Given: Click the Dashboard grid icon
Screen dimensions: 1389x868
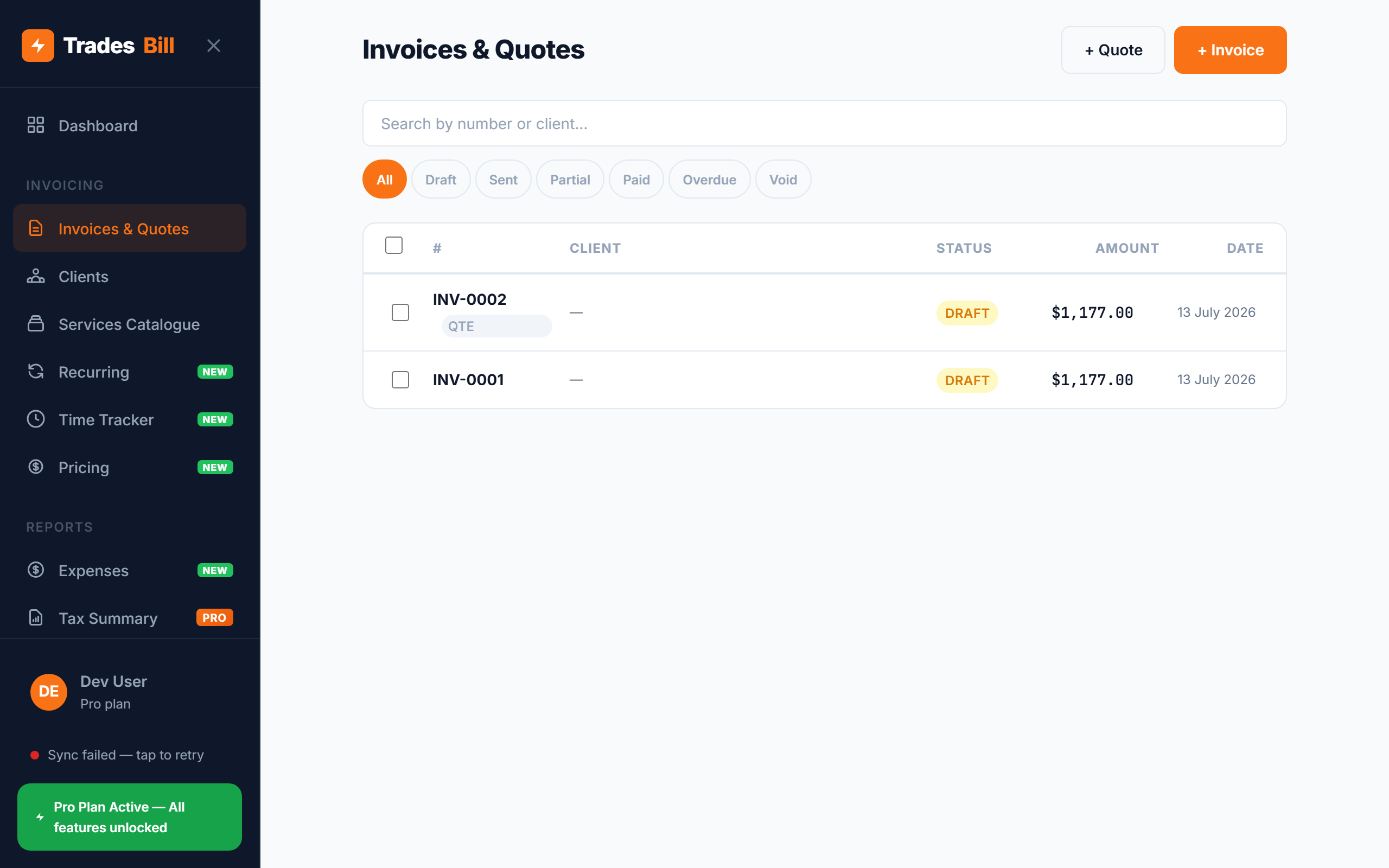Looking at the screenshot, I should click(x=36, y=125).
